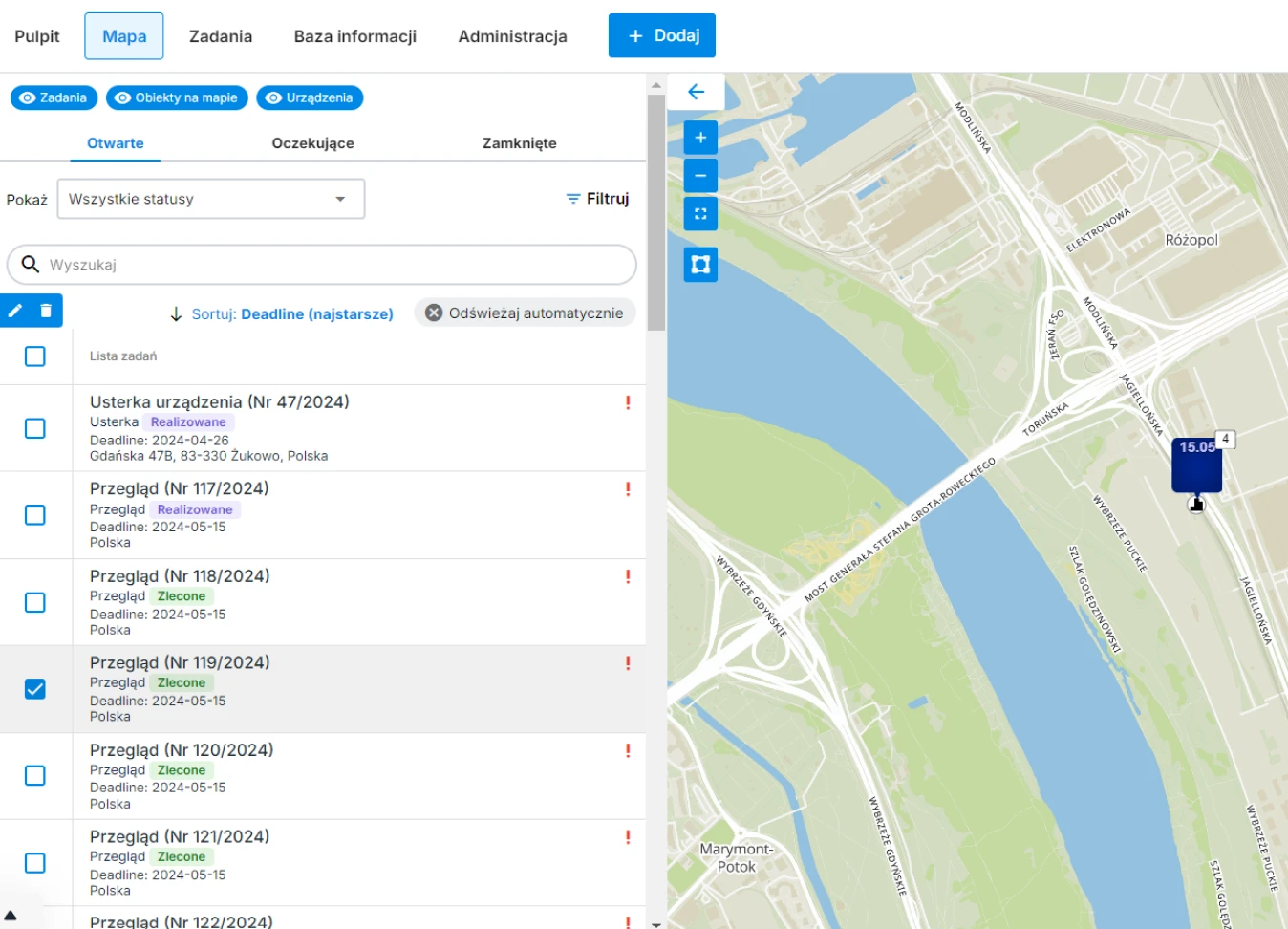Check the box for Przegląd Nr 117/2024

(x=35, y=515)
